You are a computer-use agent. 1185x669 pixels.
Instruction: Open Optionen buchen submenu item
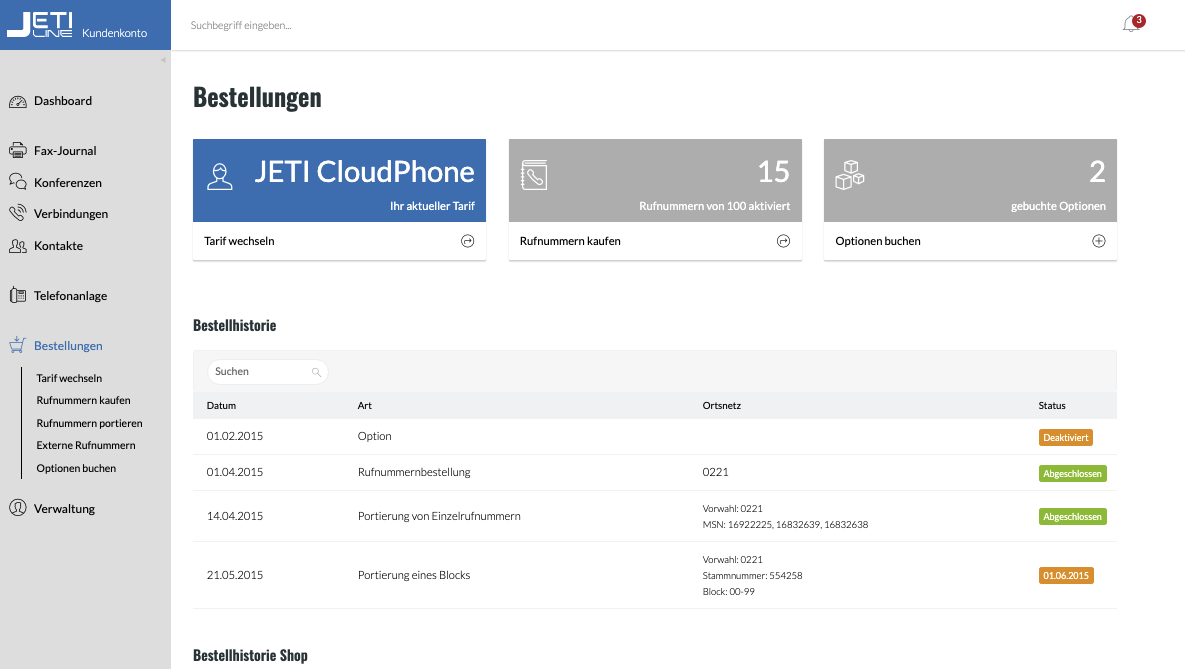point(76,468)
